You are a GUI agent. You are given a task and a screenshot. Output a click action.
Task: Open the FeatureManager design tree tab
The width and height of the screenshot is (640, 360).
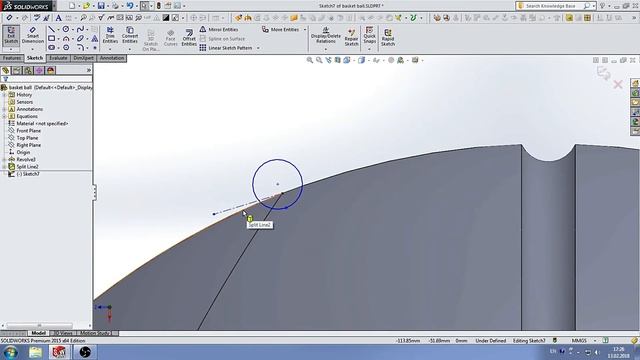pyautogui.click(x=5, y=70)
